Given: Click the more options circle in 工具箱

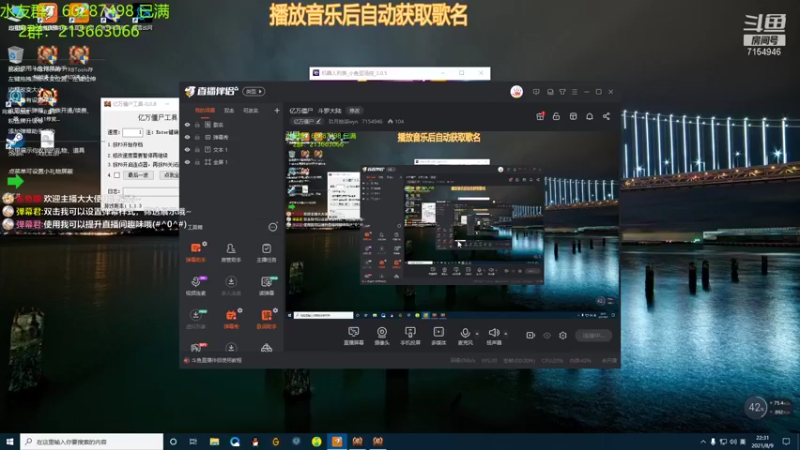Looking at the screenshot, I should [x=273, y=227].
